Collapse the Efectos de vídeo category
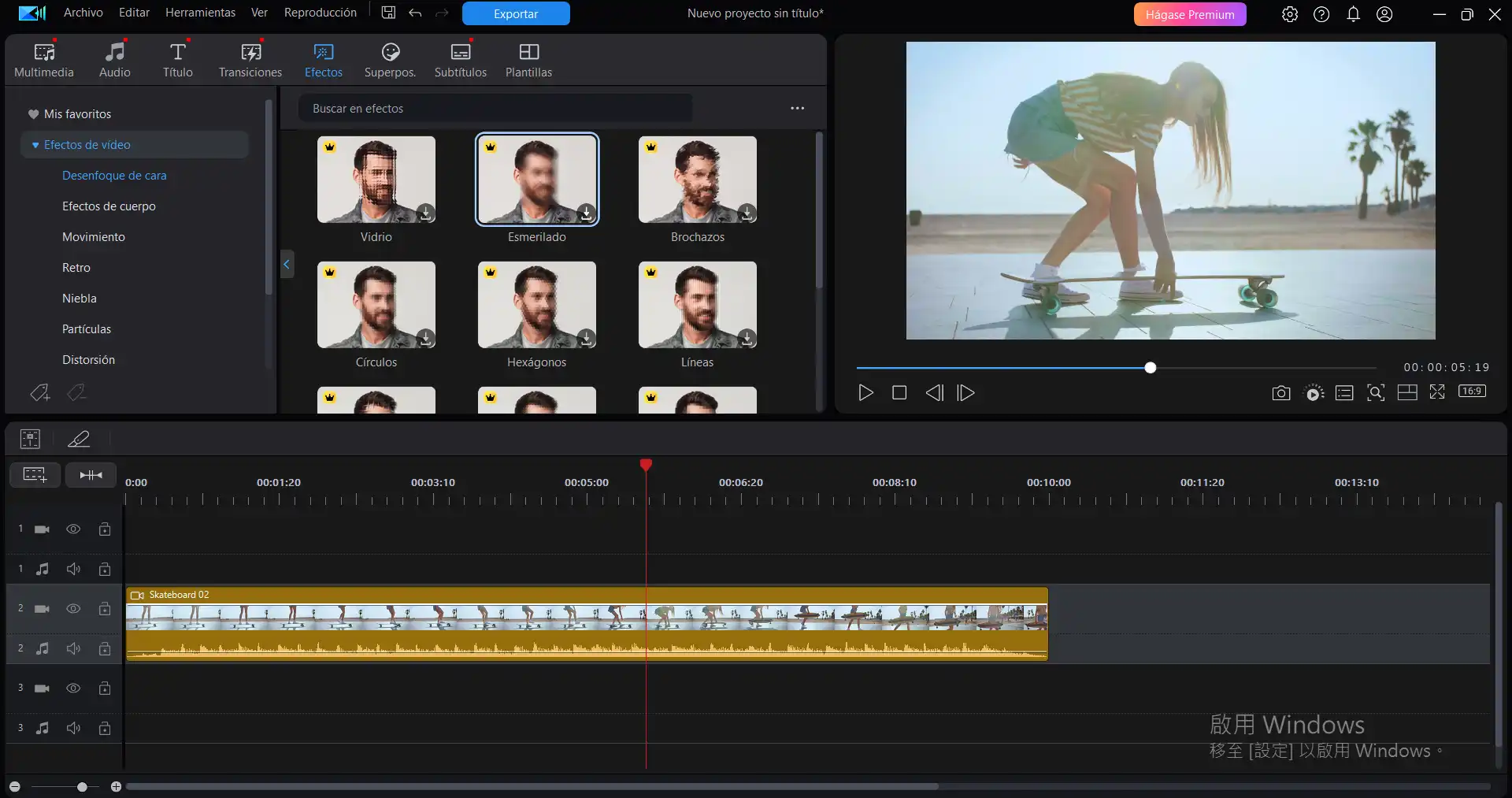The image size is (1512, 798). (35, 145)
